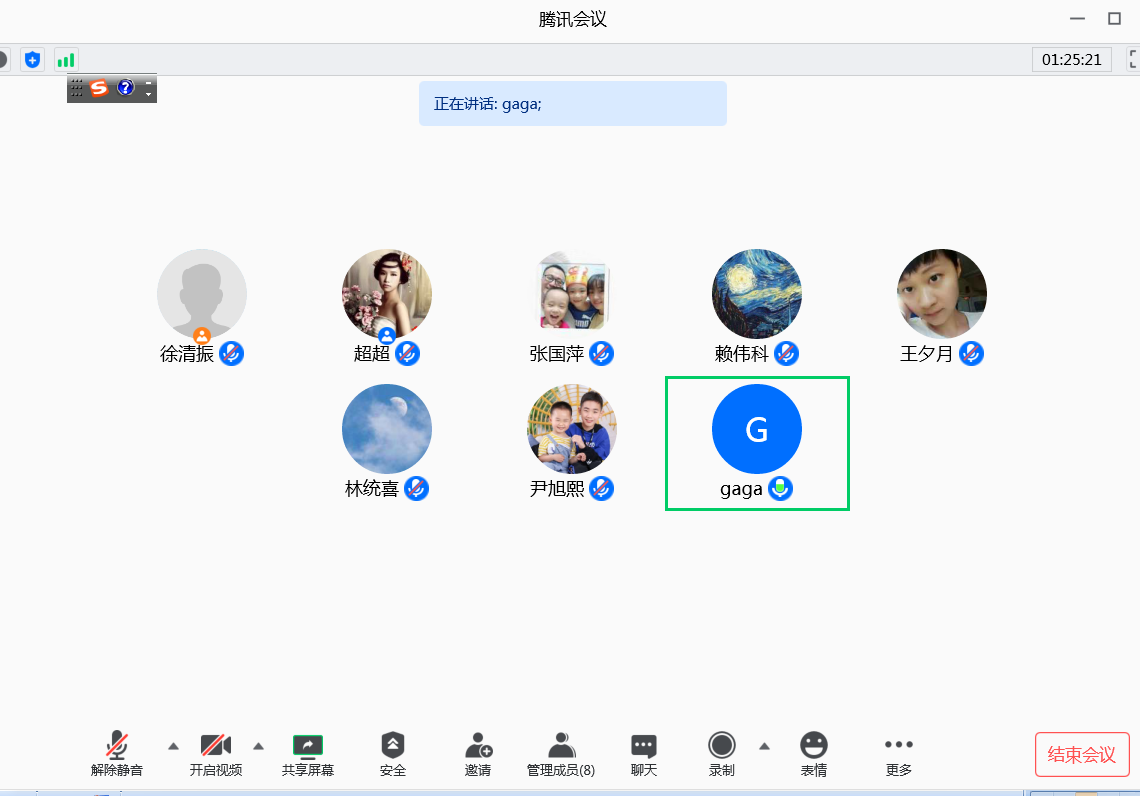Click the meeting timer 01:25:21
This screenshot has width=1140, height=796.
tap(1071, 60)
